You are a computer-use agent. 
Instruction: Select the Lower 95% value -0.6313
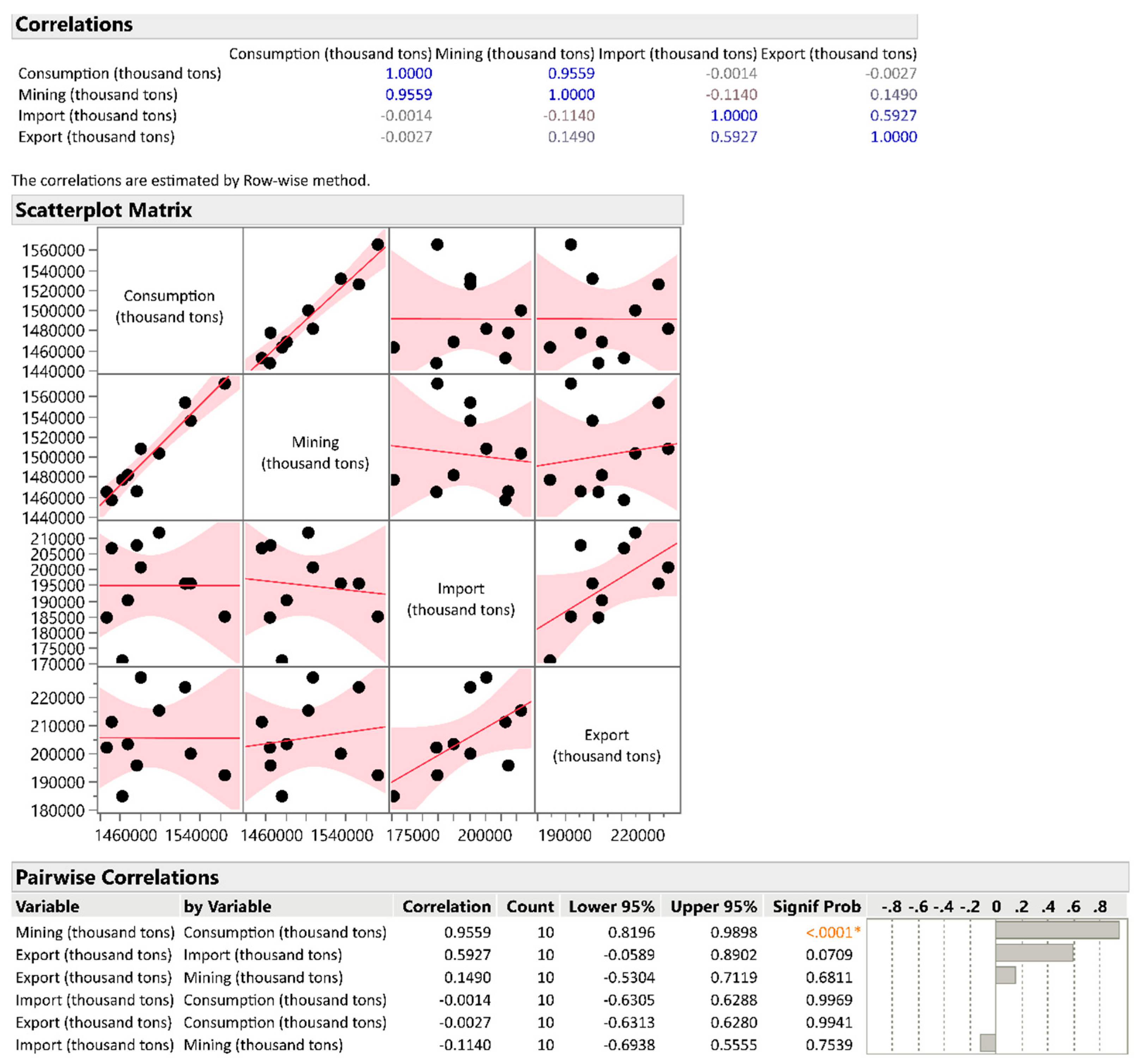click(628, 1022)
